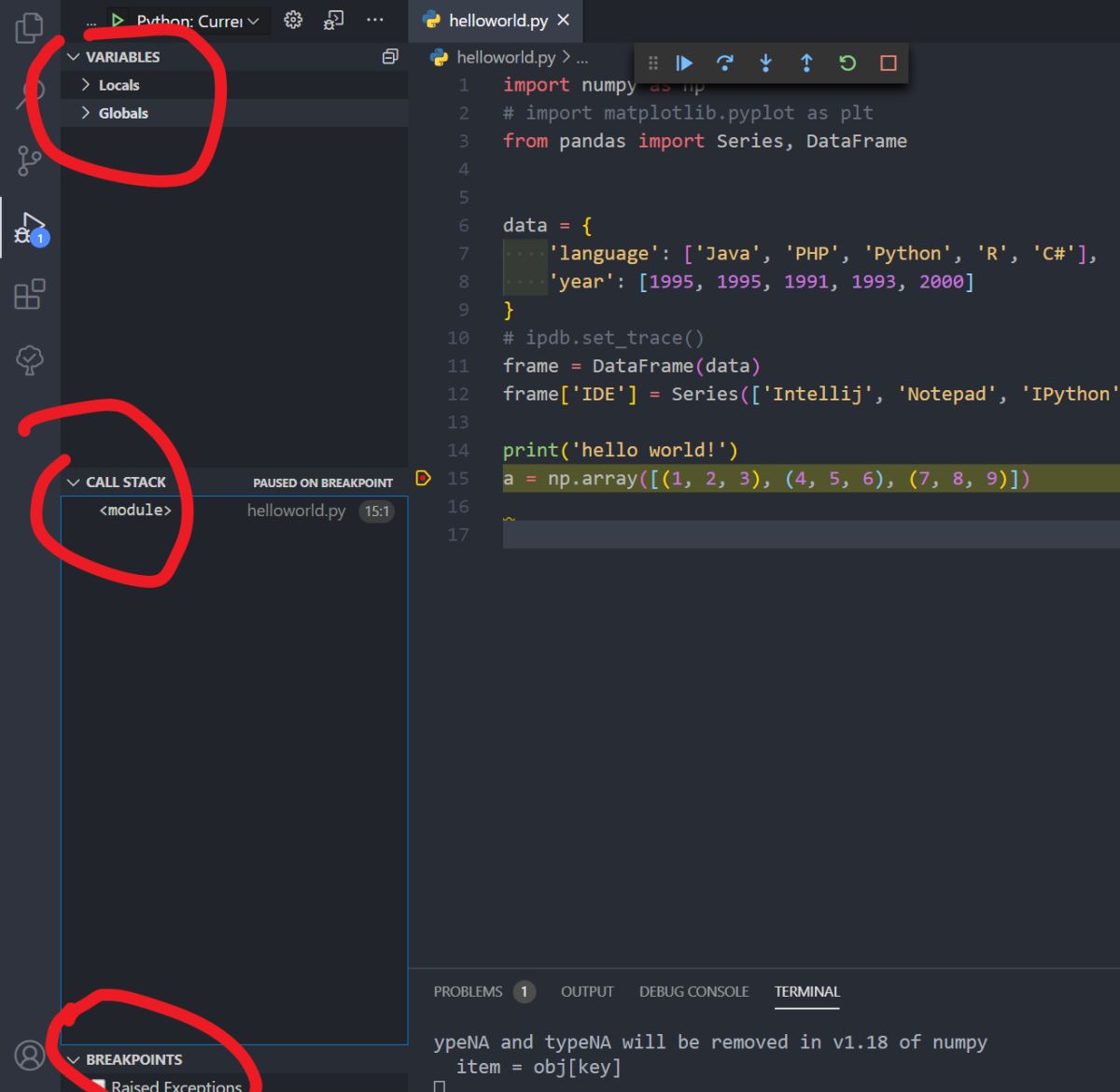Toggle the Raised Exceptions breakpoint checkbox
This screenshot has width=1120, height=1092.
(96, 1085)
